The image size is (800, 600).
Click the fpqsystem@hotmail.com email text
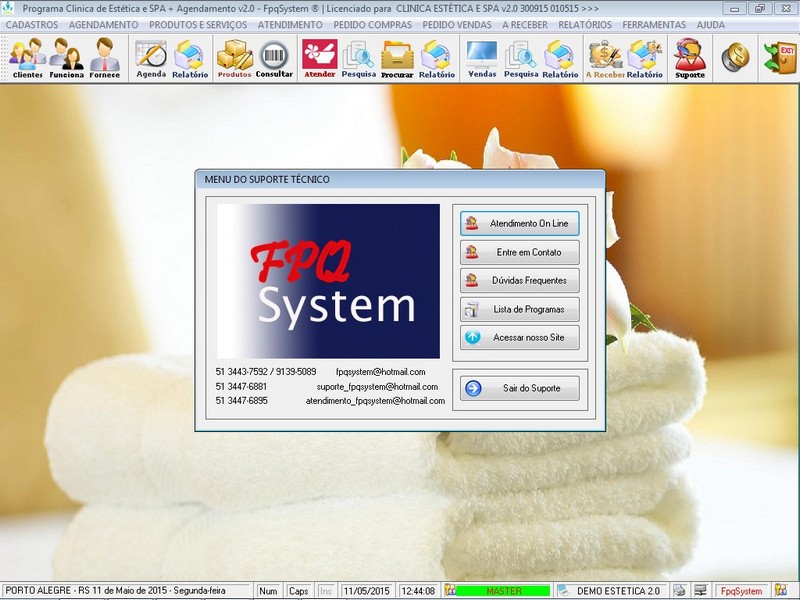coord(380,372)
